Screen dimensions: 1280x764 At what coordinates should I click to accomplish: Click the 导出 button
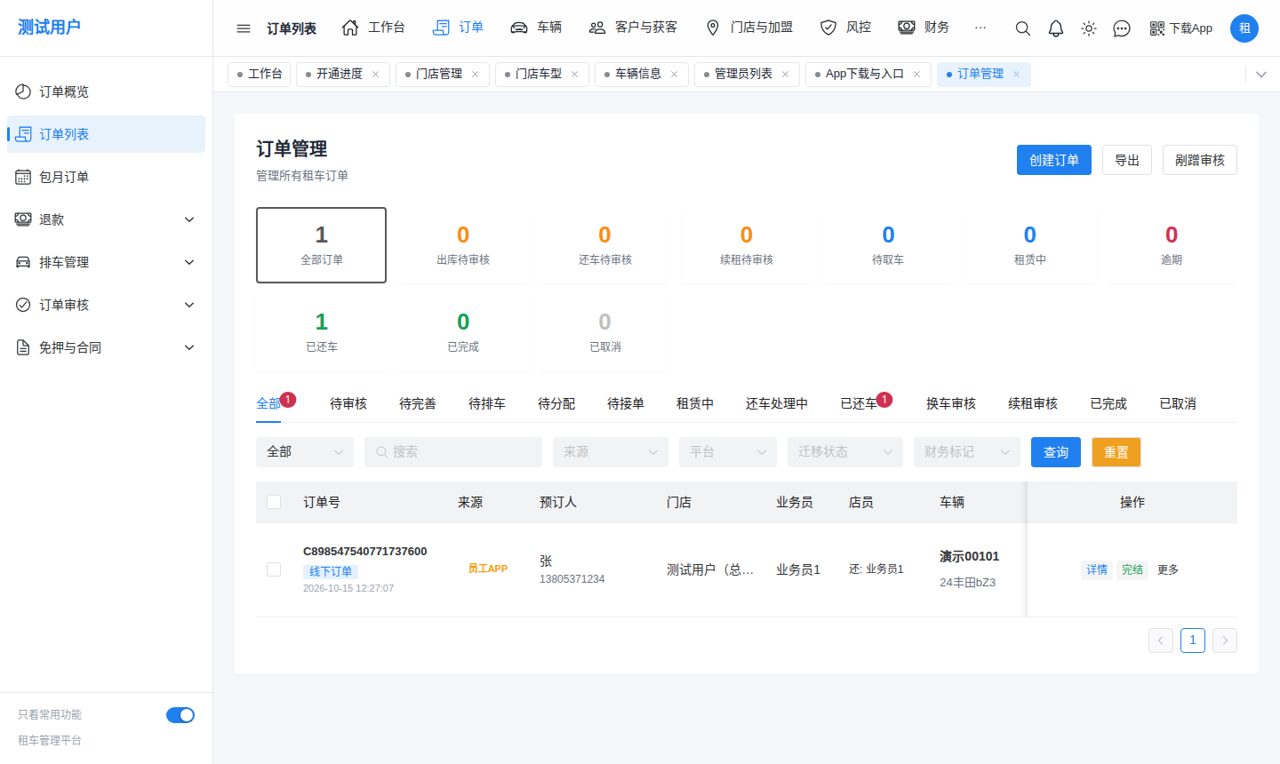1127,160
